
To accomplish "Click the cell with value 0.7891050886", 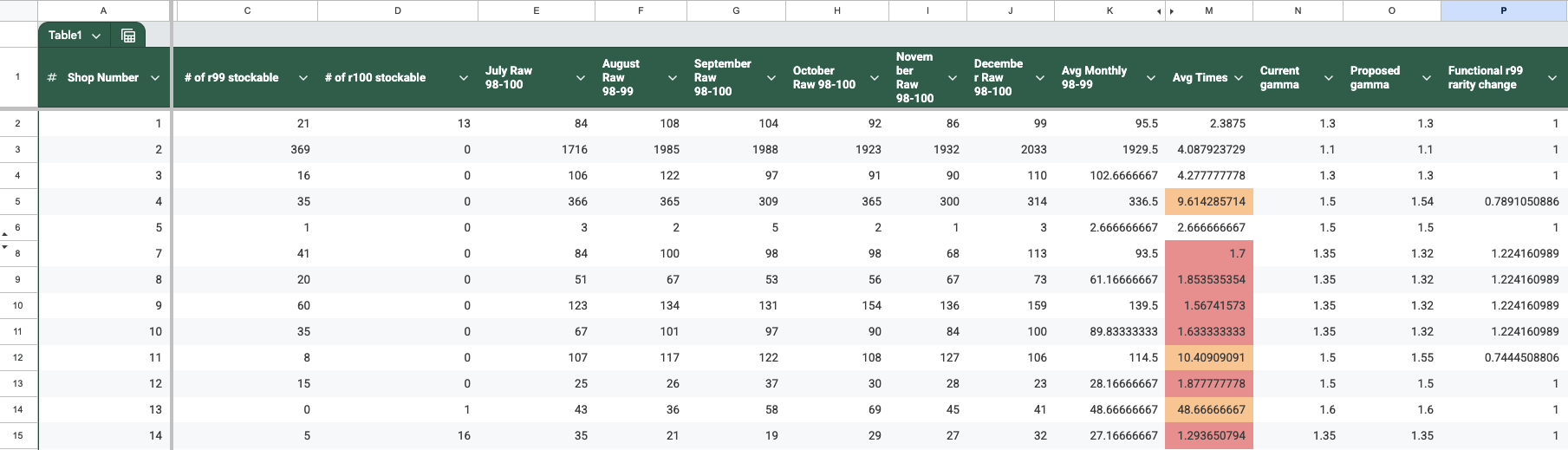I will coord(1504,201).
